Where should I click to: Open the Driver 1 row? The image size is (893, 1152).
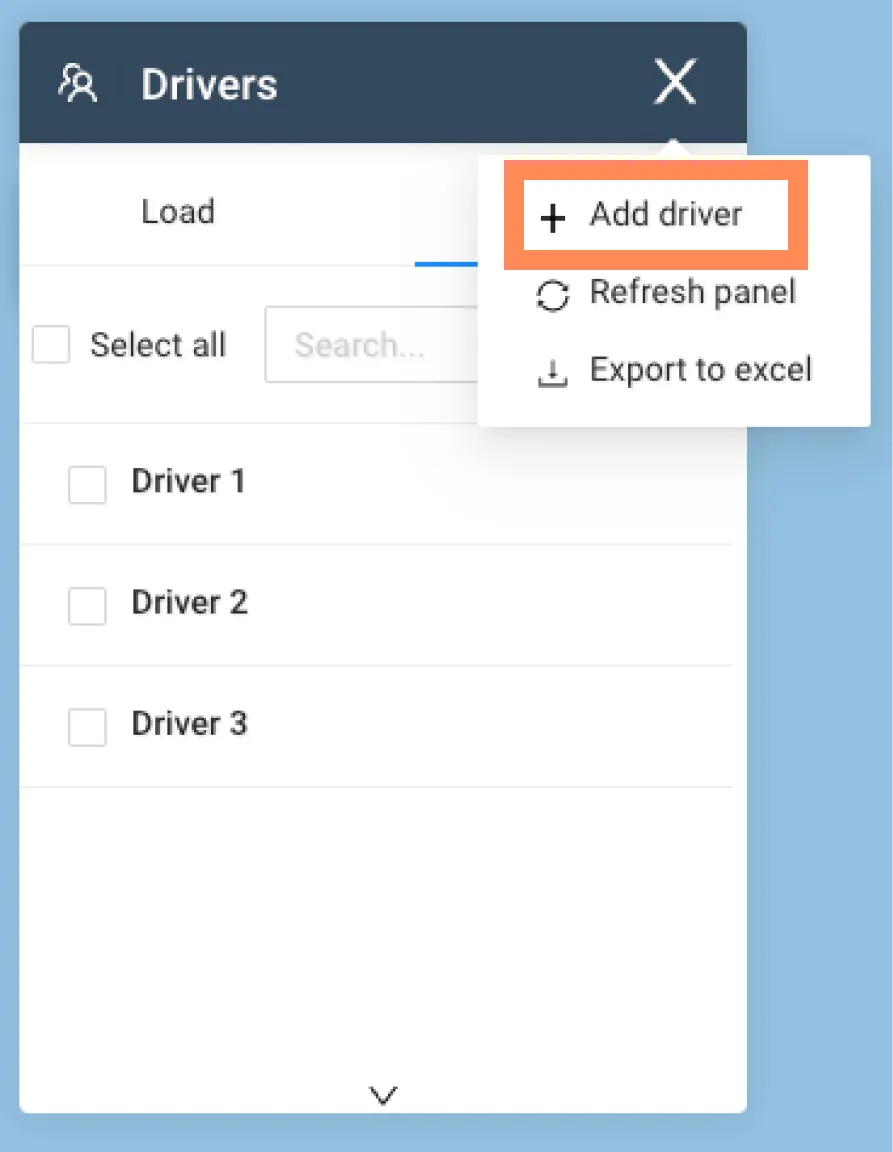[376, 483]
